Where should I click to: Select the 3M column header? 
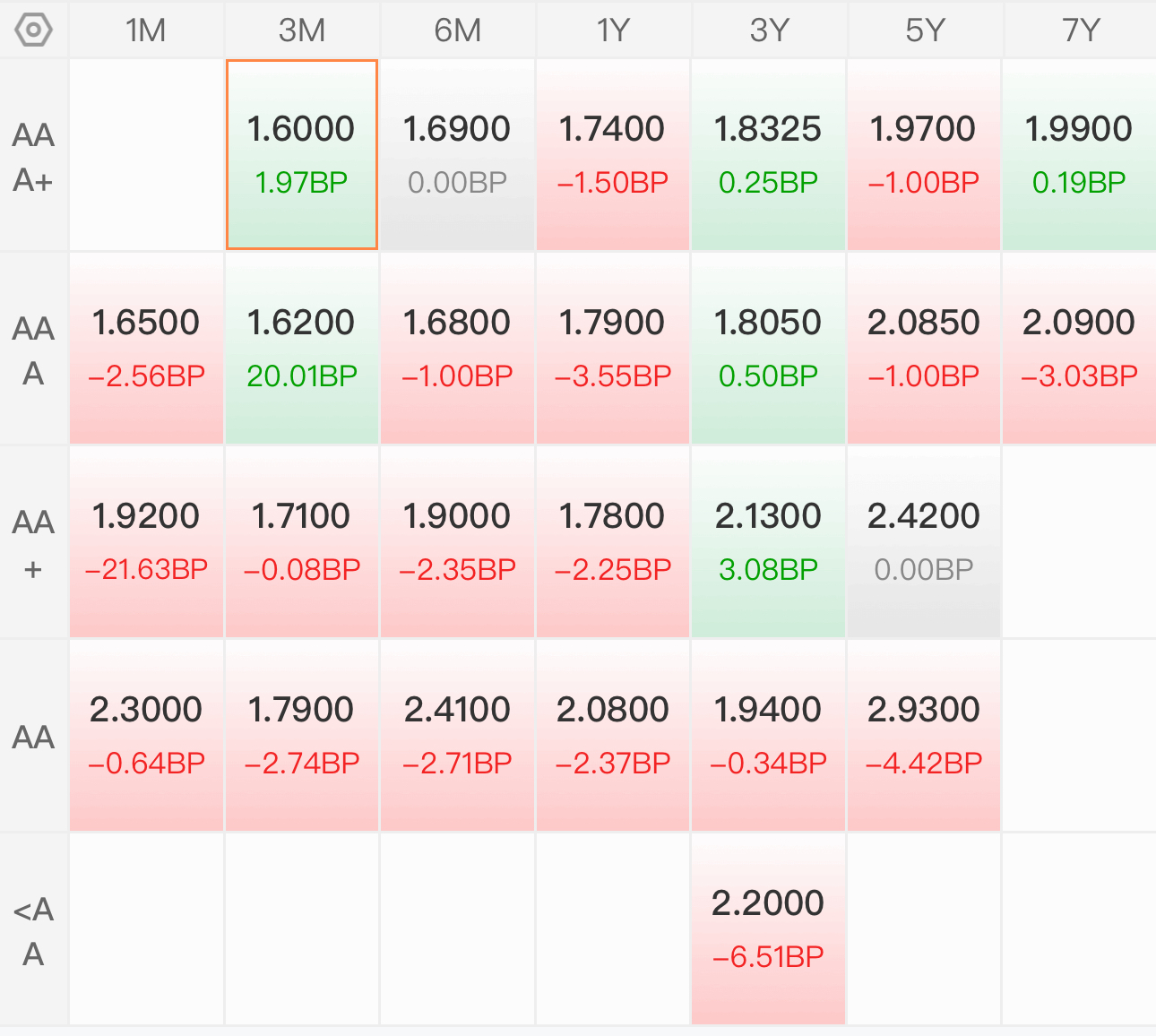tap(302, 30)
